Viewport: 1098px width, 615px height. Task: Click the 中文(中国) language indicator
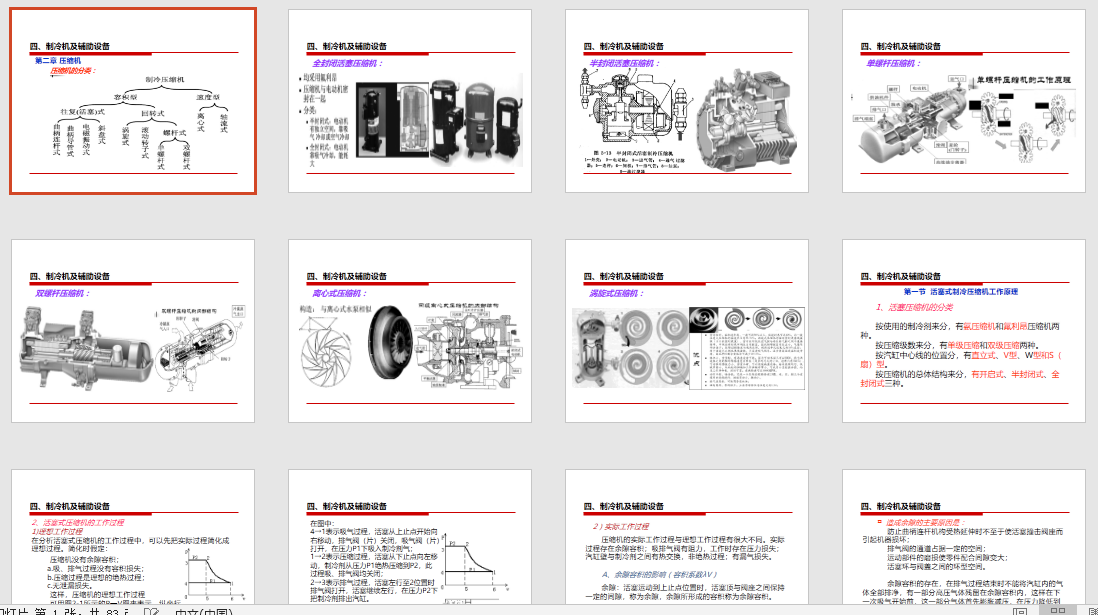(x=204, y=611)
